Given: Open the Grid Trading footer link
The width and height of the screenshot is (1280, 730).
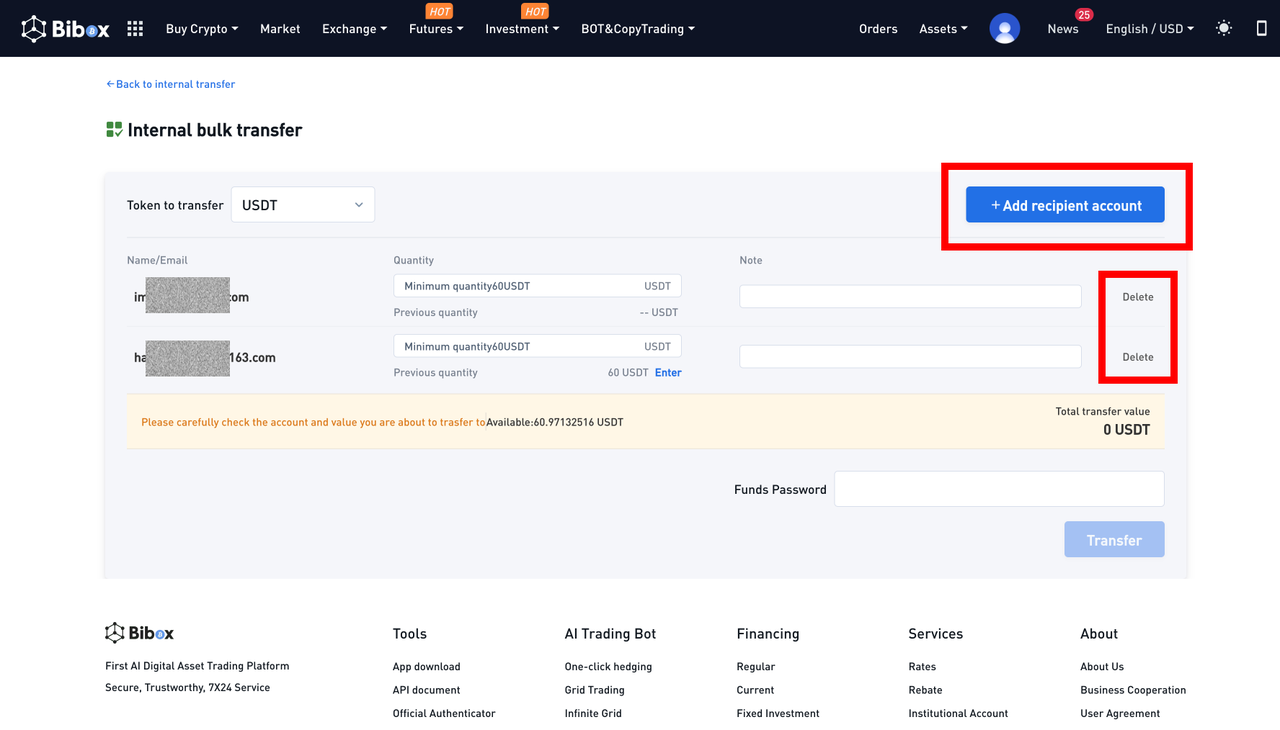Looking at the screenshot, I should pos(594,690).
